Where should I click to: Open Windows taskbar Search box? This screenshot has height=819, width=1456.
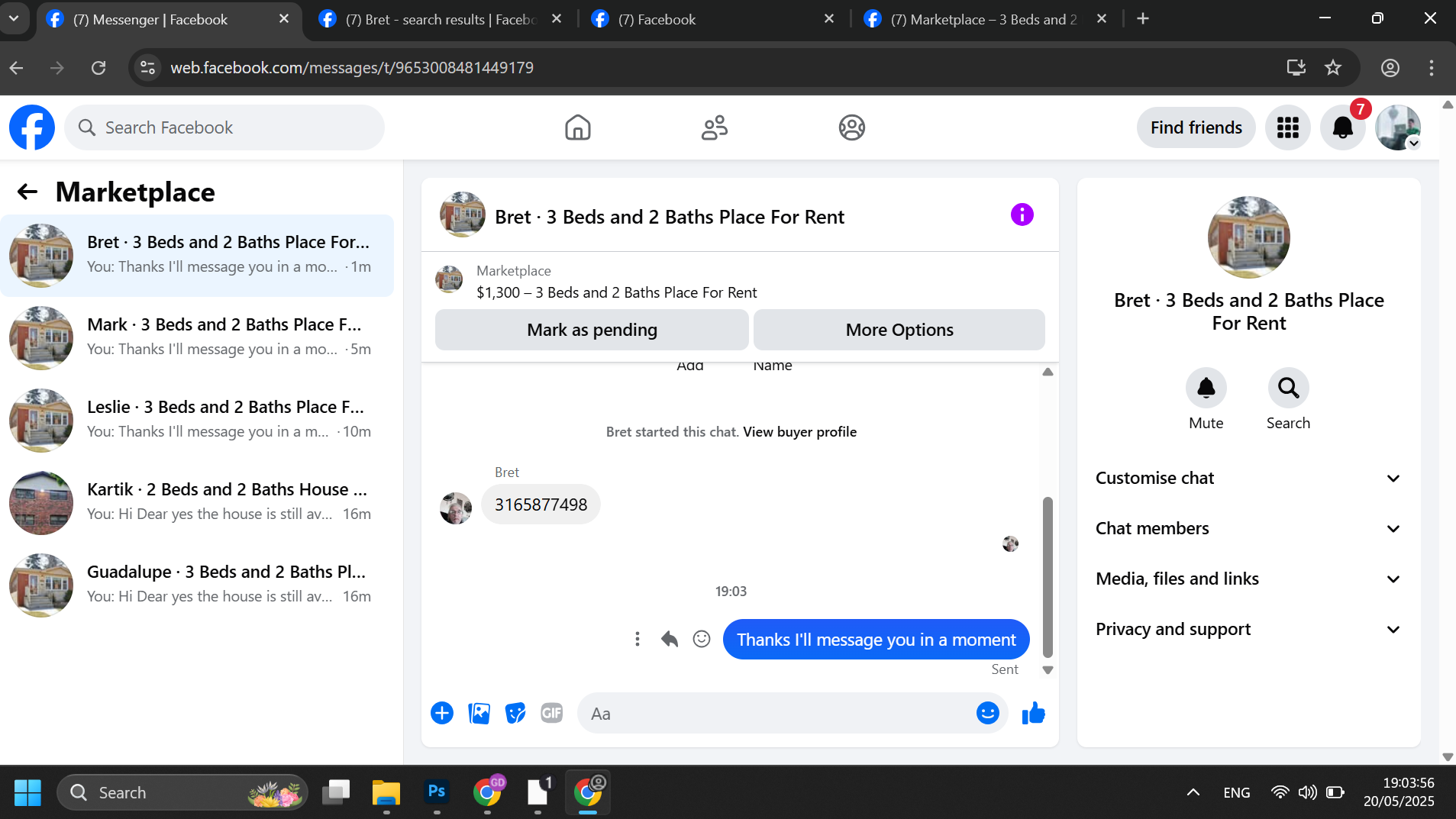click(x=182, y=792)
